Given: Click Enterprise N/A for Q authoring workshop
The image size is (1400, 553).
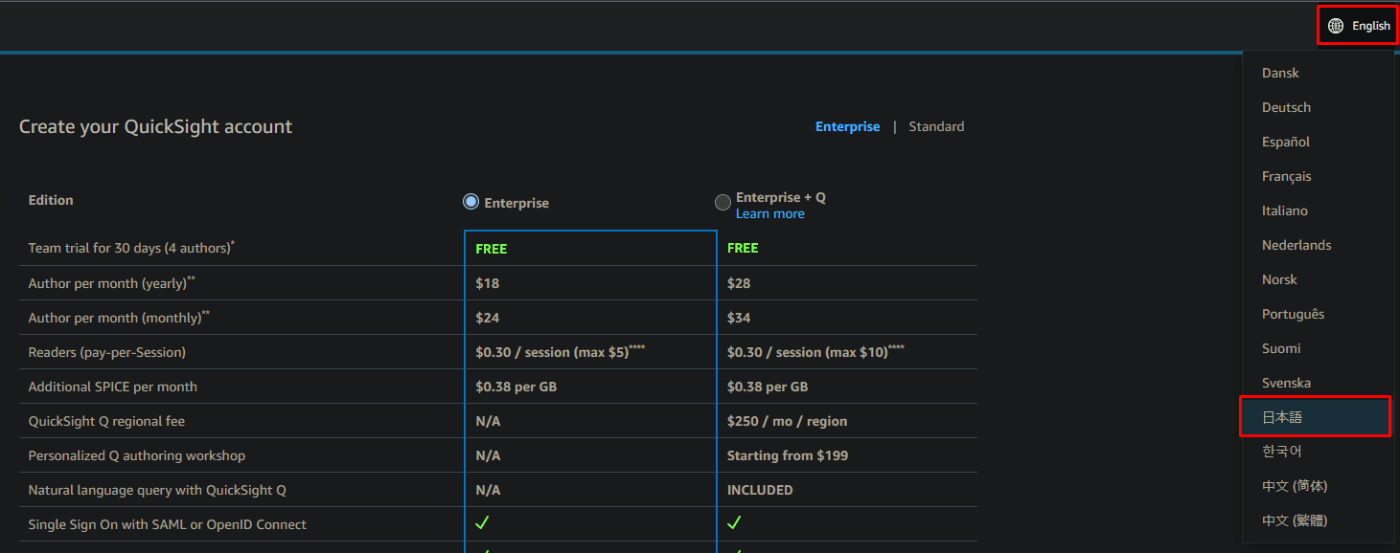Looking at the screenshot, I should [488, 456].
